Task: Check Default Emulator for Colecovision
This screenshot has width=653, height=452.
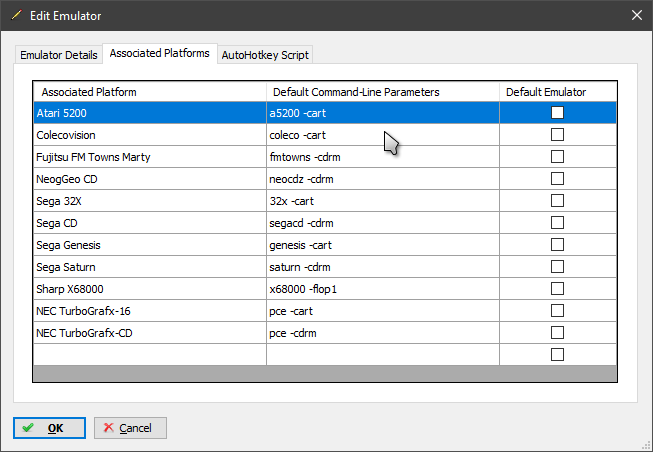Action: coord(557,135)
